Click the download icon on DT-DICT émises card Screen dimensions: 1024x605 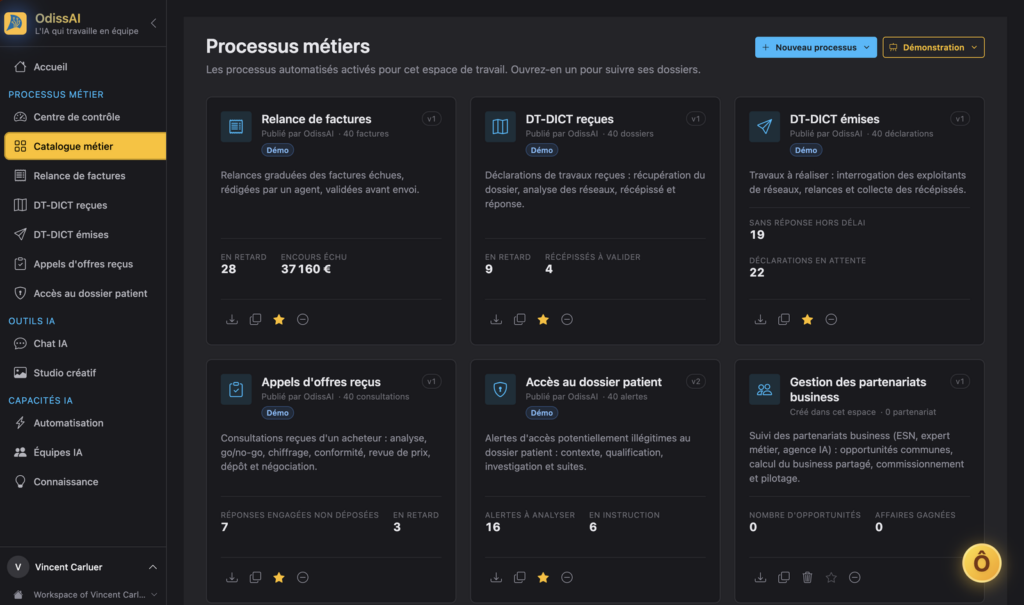point(760,319)
